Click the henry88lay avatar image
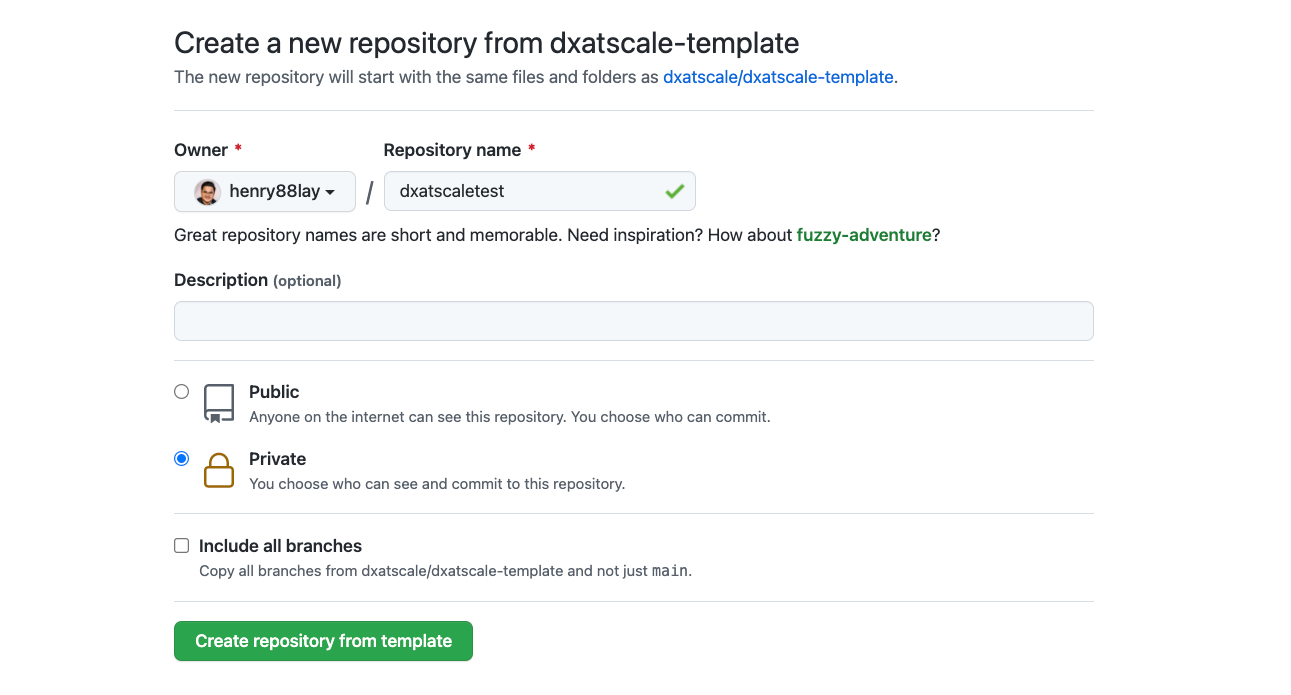The image size is (1291, 695). (207, 191)
